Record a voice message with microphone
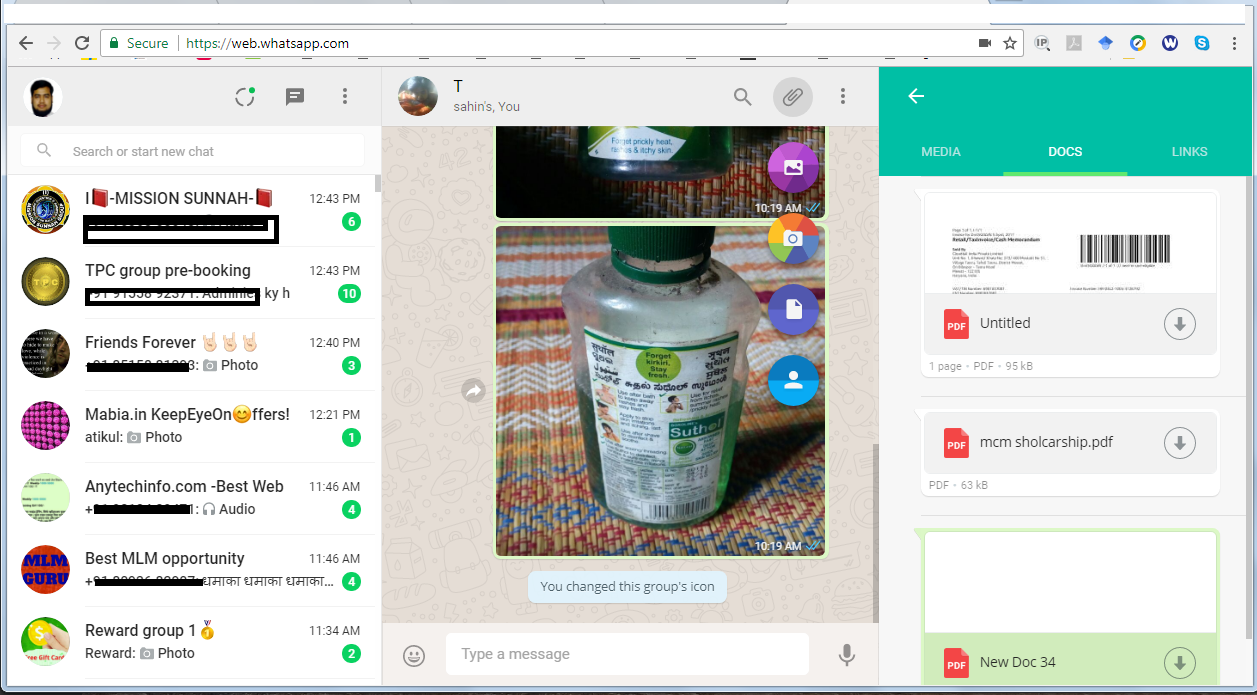 pyautogui.click(x=846, y=655)
